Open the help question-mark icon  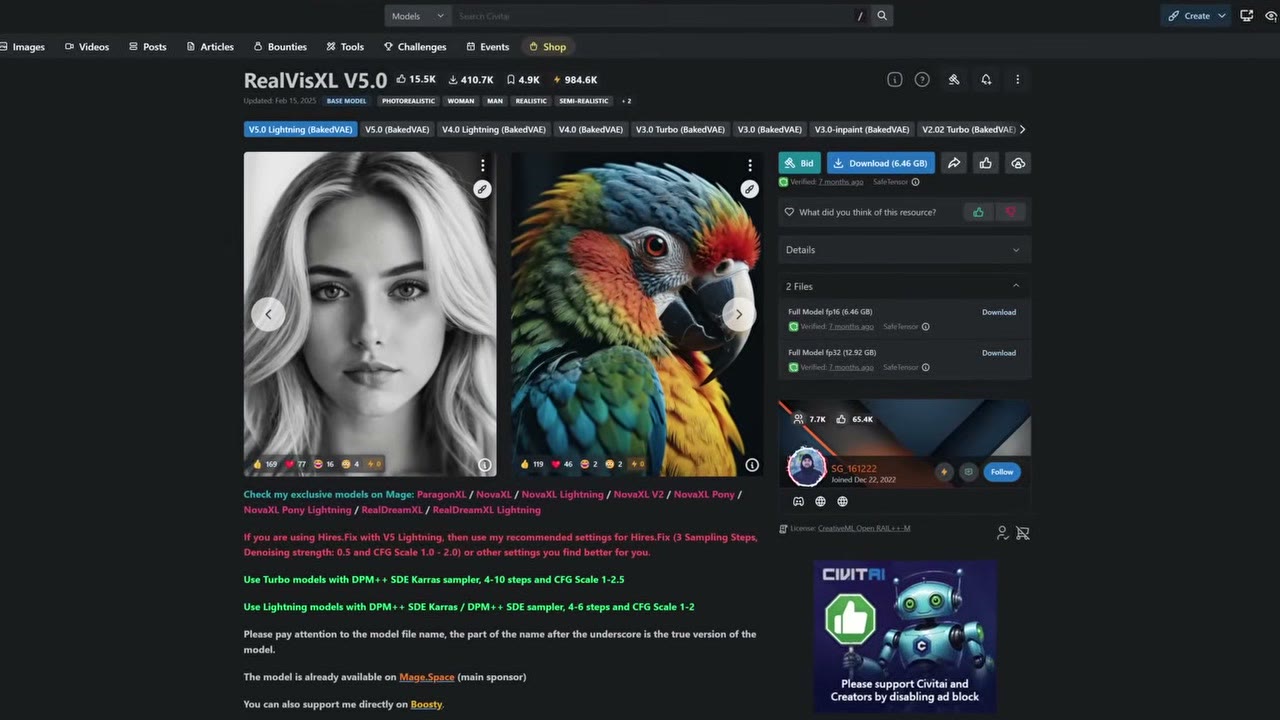[x=922, y=80]
